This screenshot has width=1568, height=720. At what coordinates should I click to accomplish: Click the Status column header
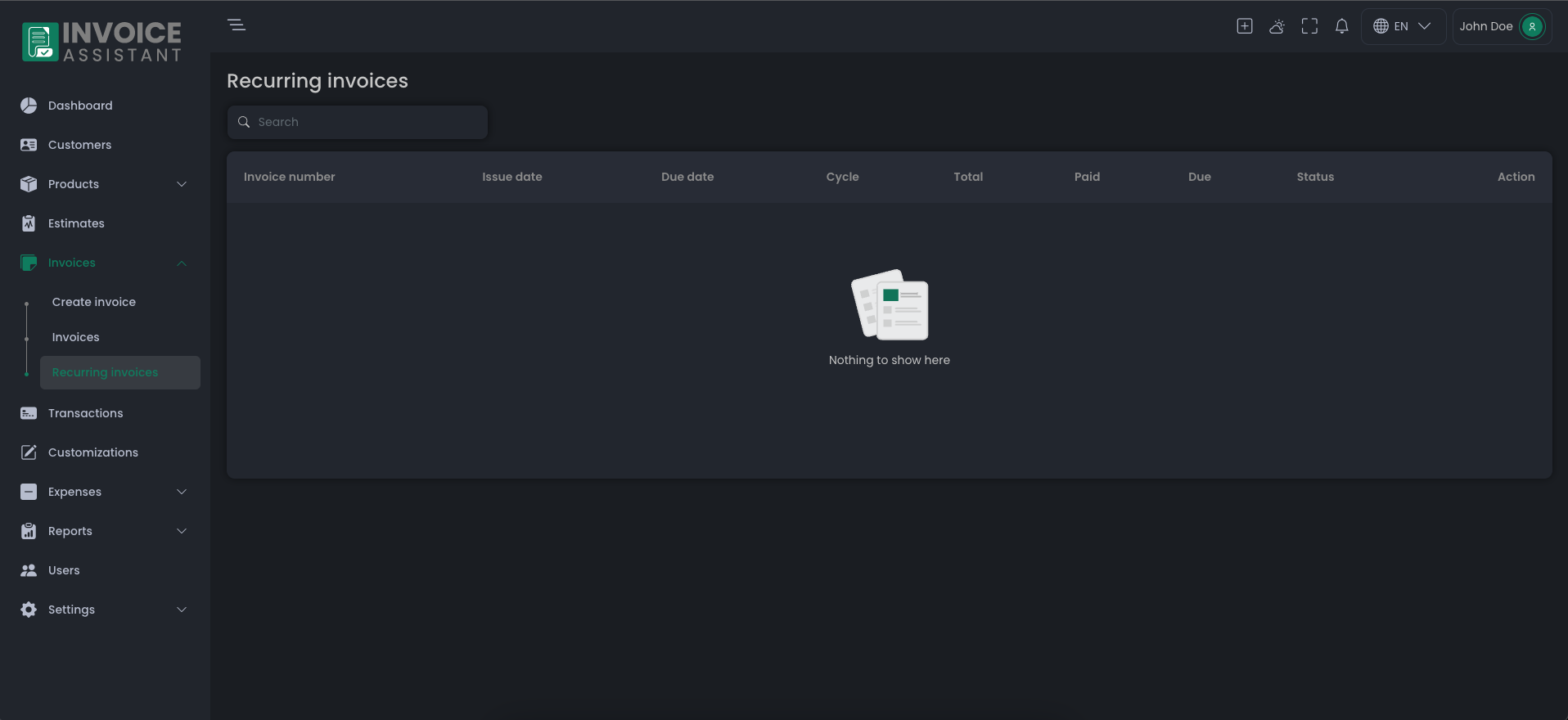1315,177
